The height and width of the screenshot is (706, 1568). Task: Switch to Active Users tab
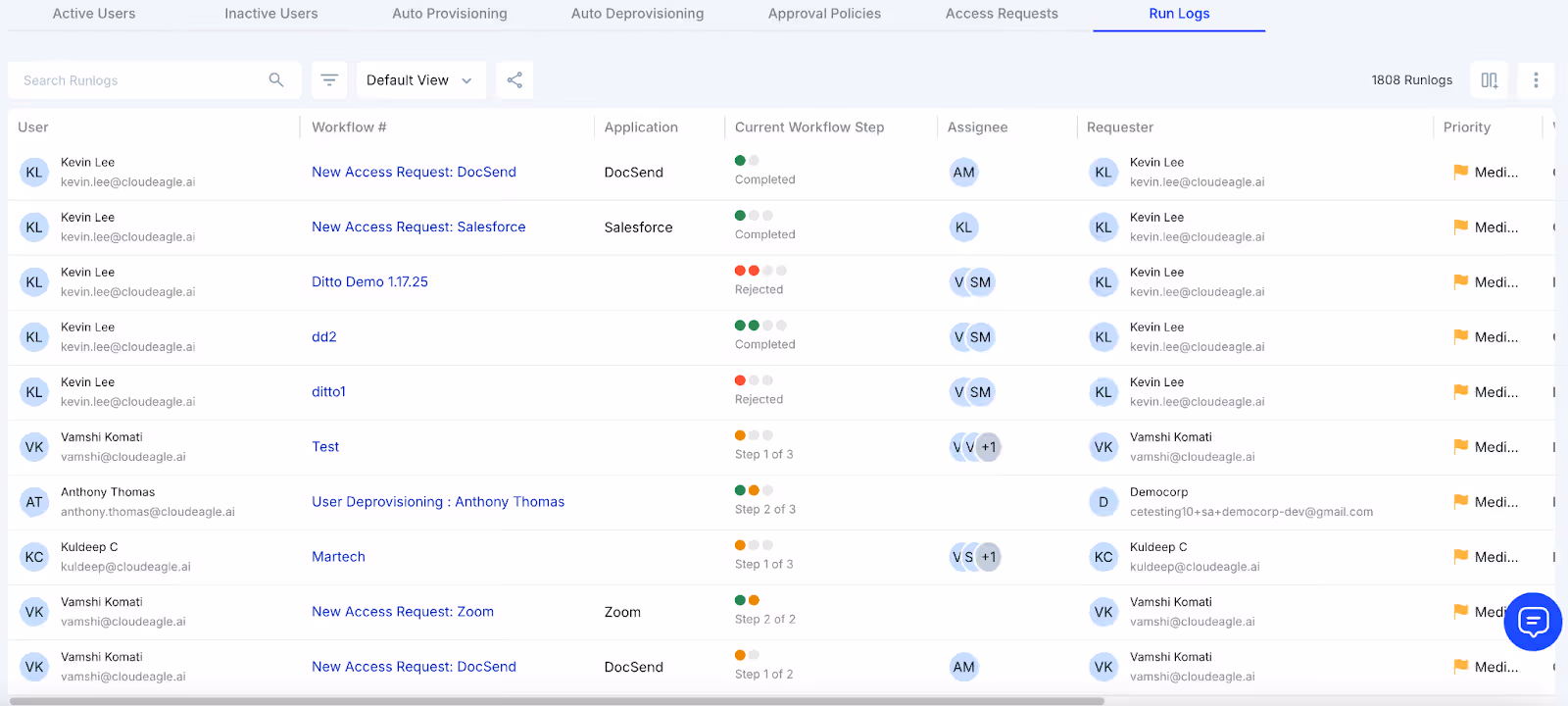94,14
